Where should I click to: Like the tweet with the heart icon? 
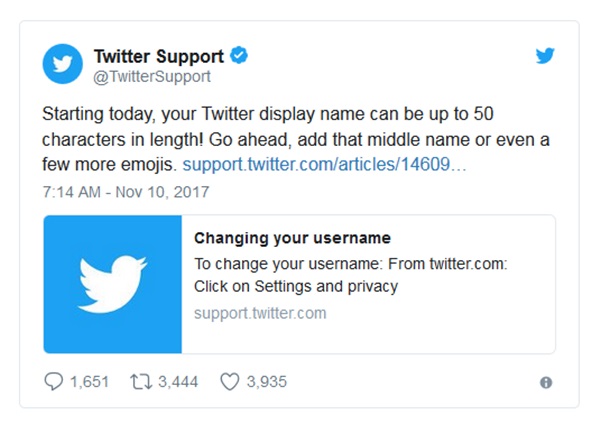[x=230, y=381]
